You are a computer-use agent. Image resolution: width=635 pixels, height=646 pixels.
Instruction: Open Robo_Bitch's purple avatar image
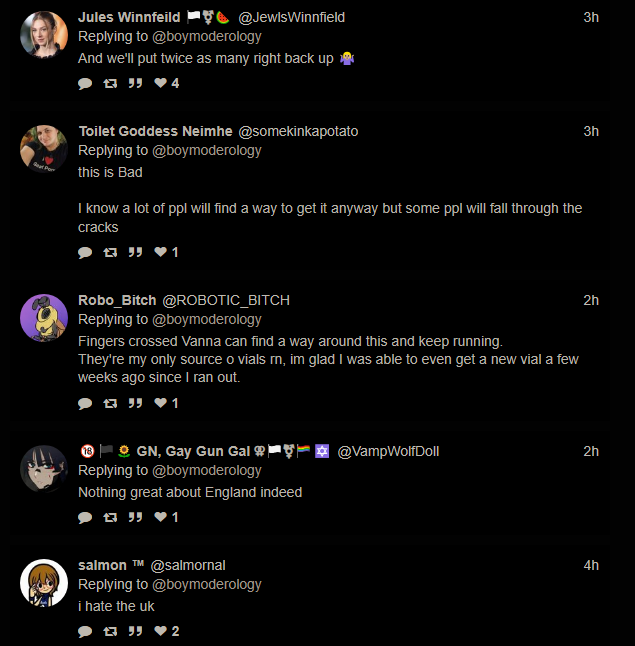44,317
